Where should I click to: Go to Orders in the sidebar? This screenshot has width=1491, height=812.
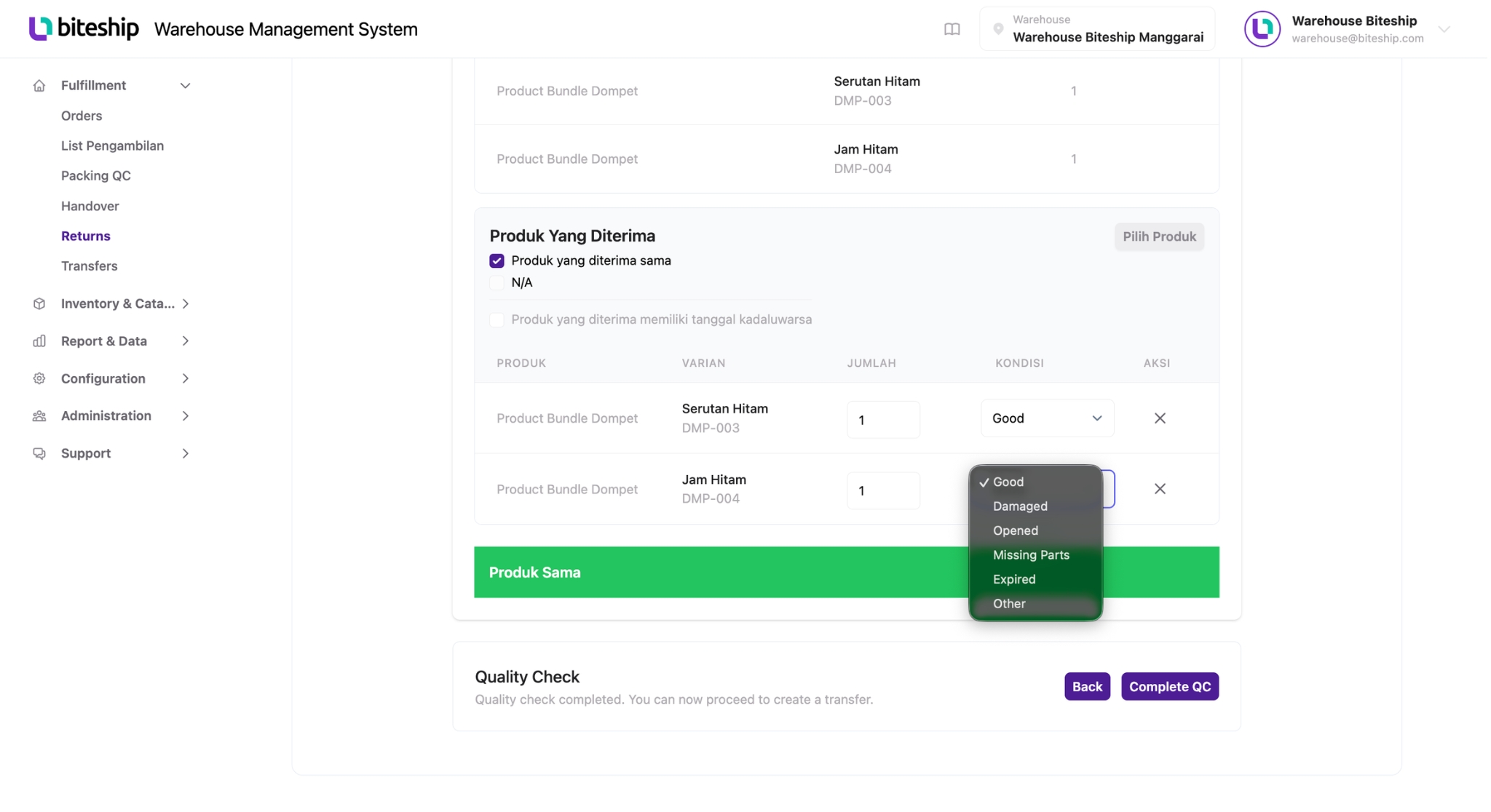pyautogui.click(x=82, y=116)
